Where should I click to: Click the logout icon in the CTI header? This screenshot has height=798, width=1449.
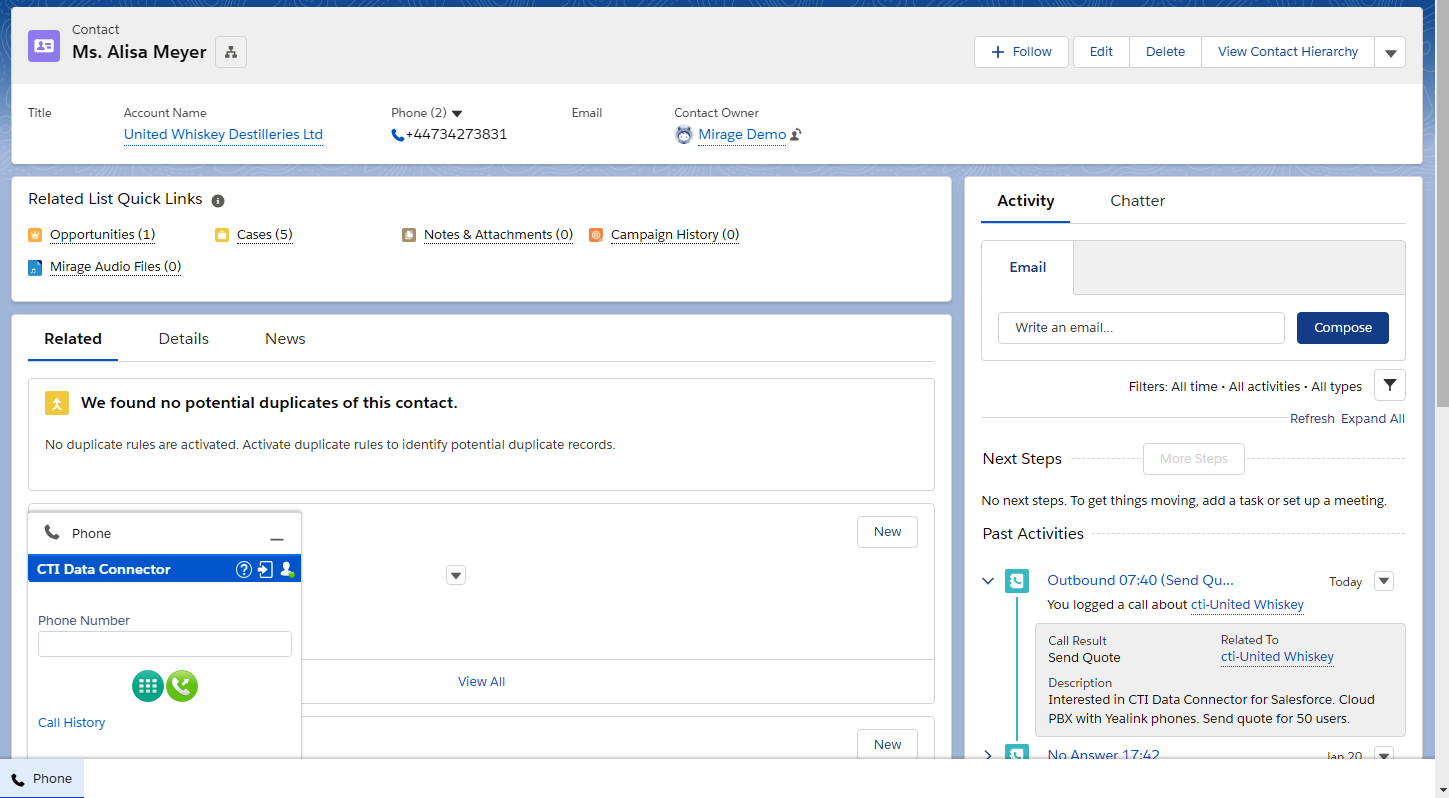264,569
